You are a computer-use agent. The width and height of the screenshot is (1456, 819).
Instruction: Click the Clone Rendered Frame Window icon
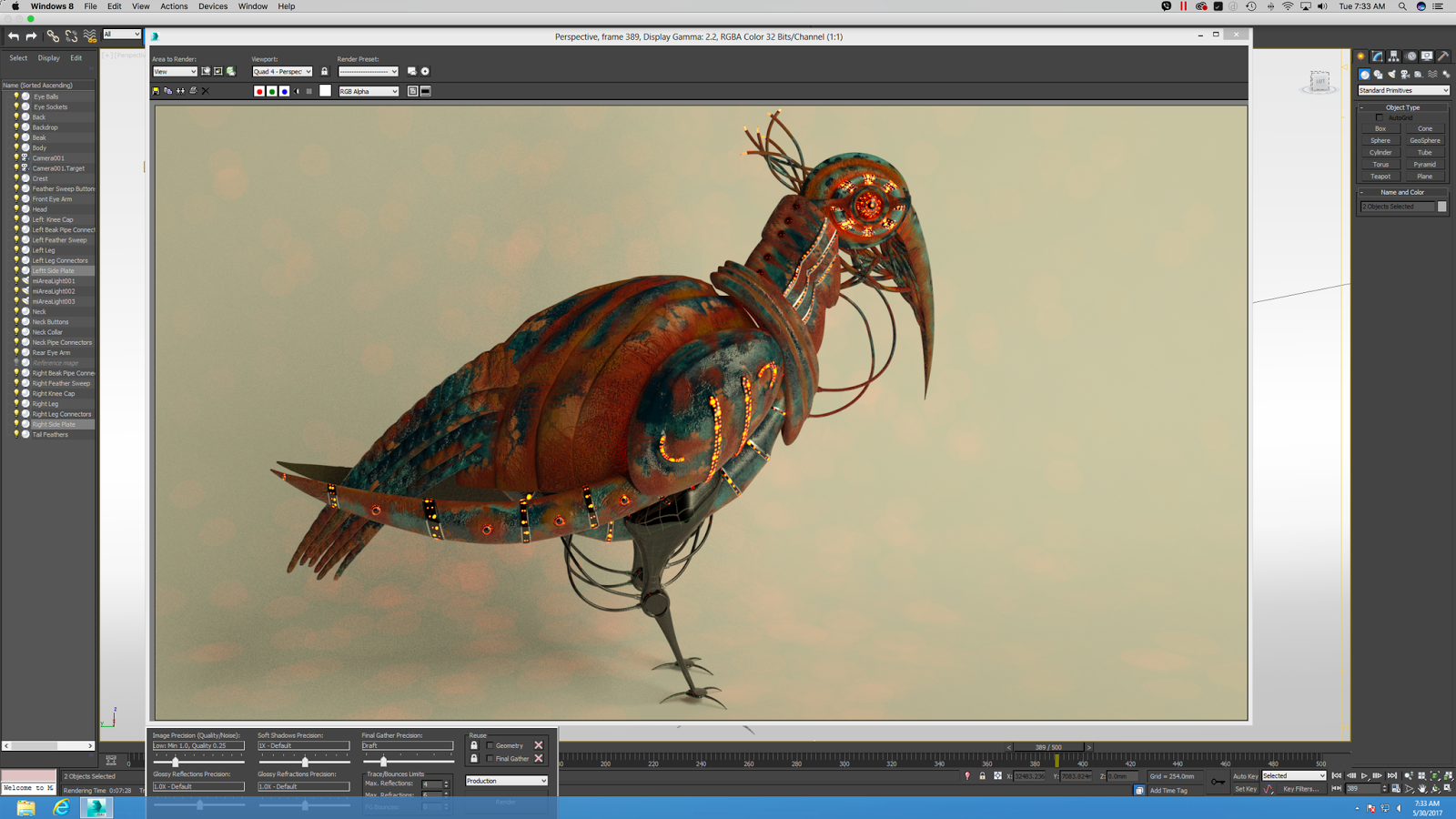coord(180,91)
